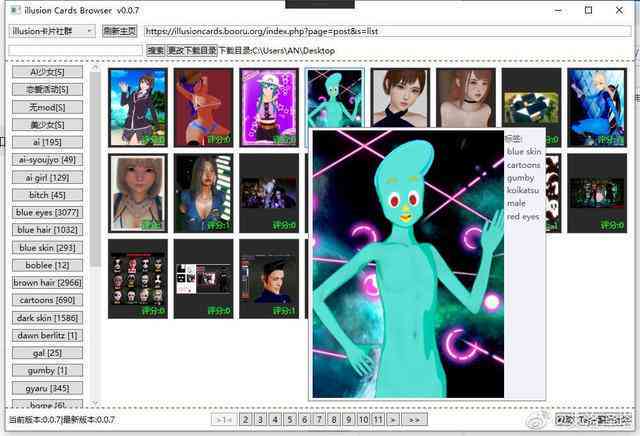
Task: Open the dark card with yellow-green scene
Action: pos(531,98)
